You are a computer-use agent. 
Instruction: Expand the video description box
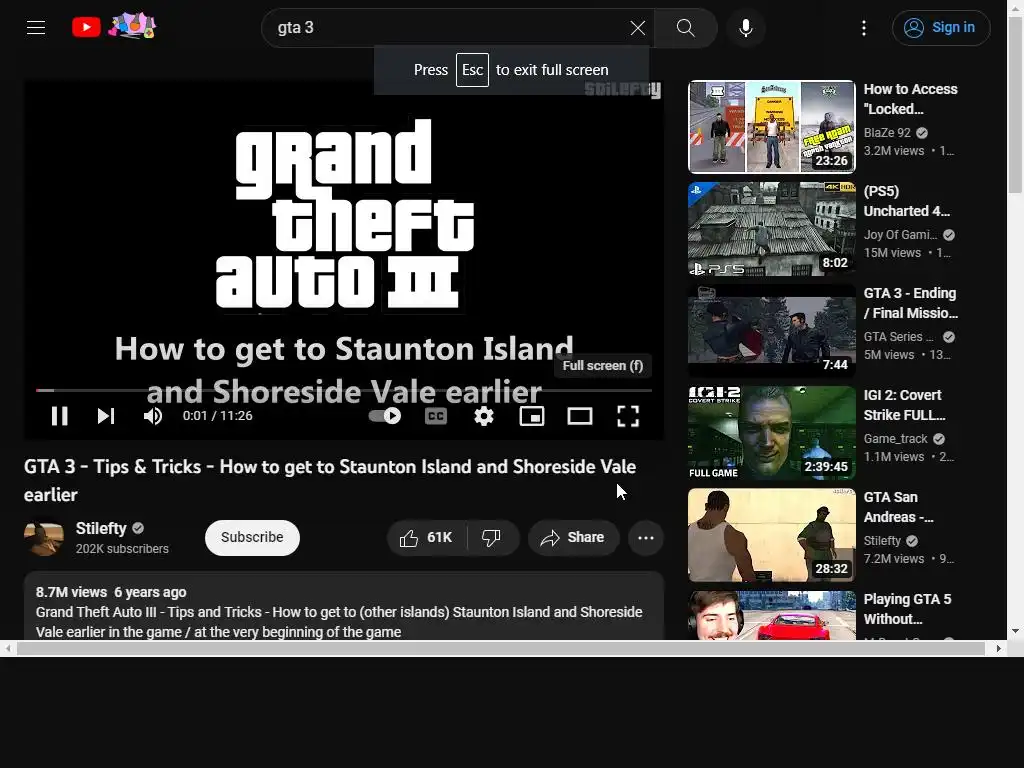pyautogui.click(x=344, y=606)
